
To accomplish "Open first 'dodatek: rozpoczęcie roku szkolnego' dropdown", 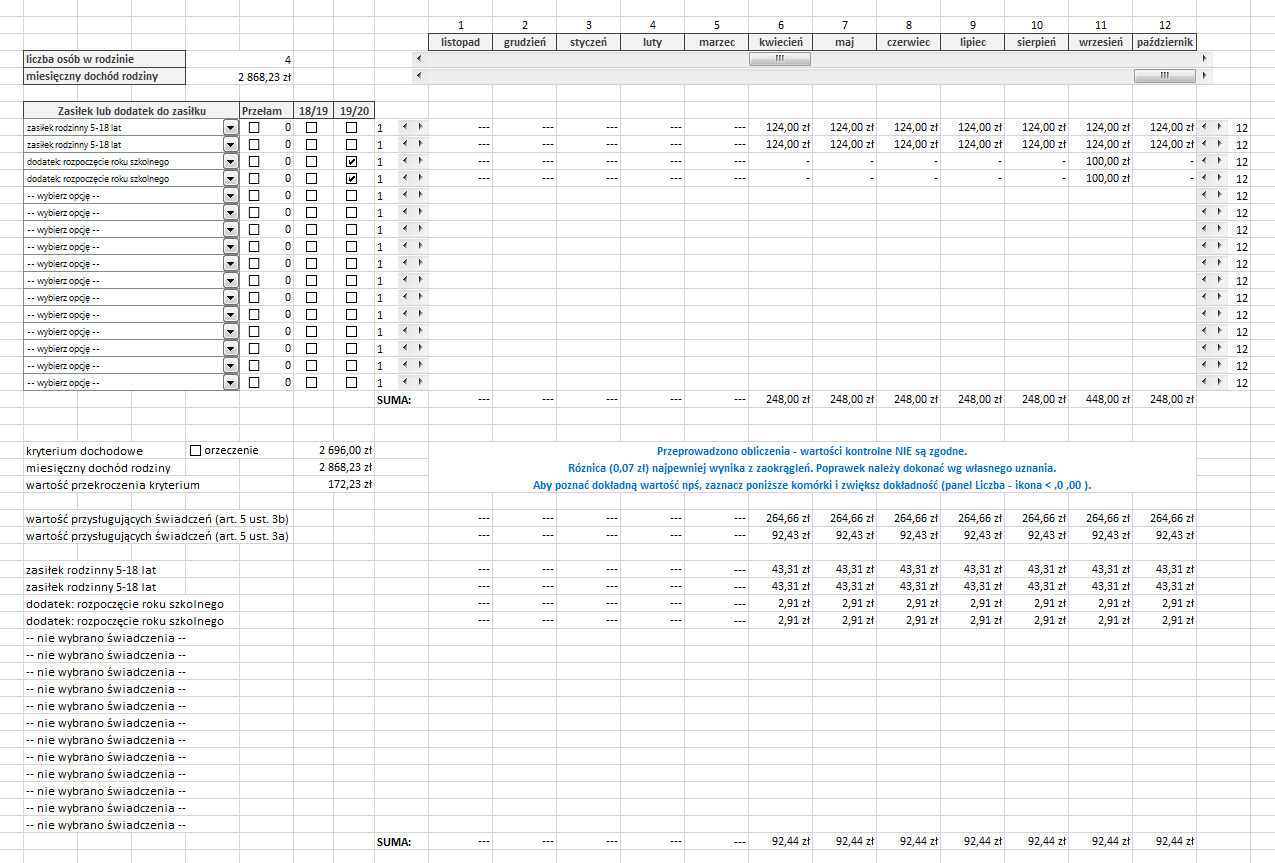I will click(x=231, y=162).
